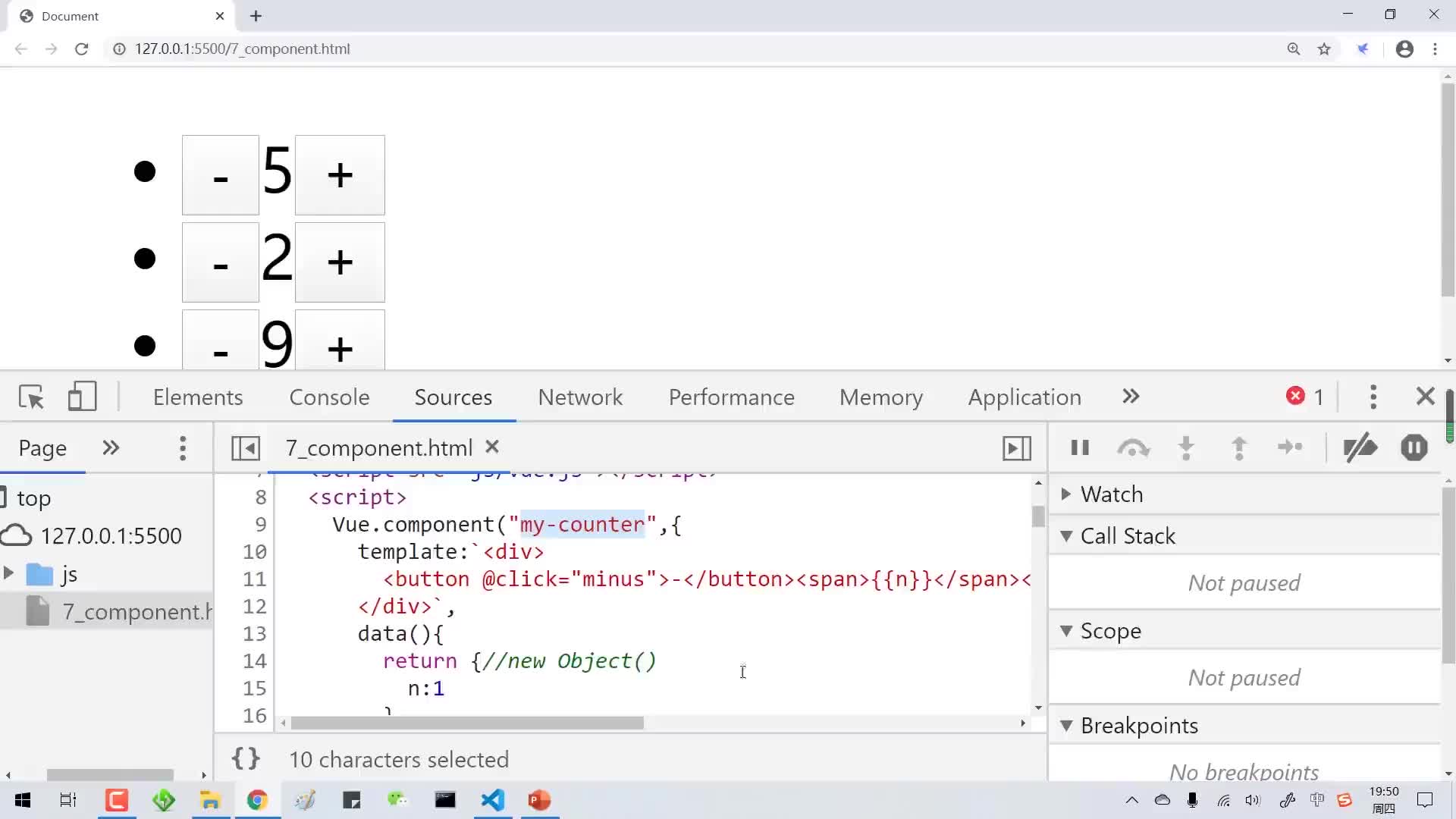Switch to the Elements tab
The image size is (1456, 819).
click(x=198, y=397)
